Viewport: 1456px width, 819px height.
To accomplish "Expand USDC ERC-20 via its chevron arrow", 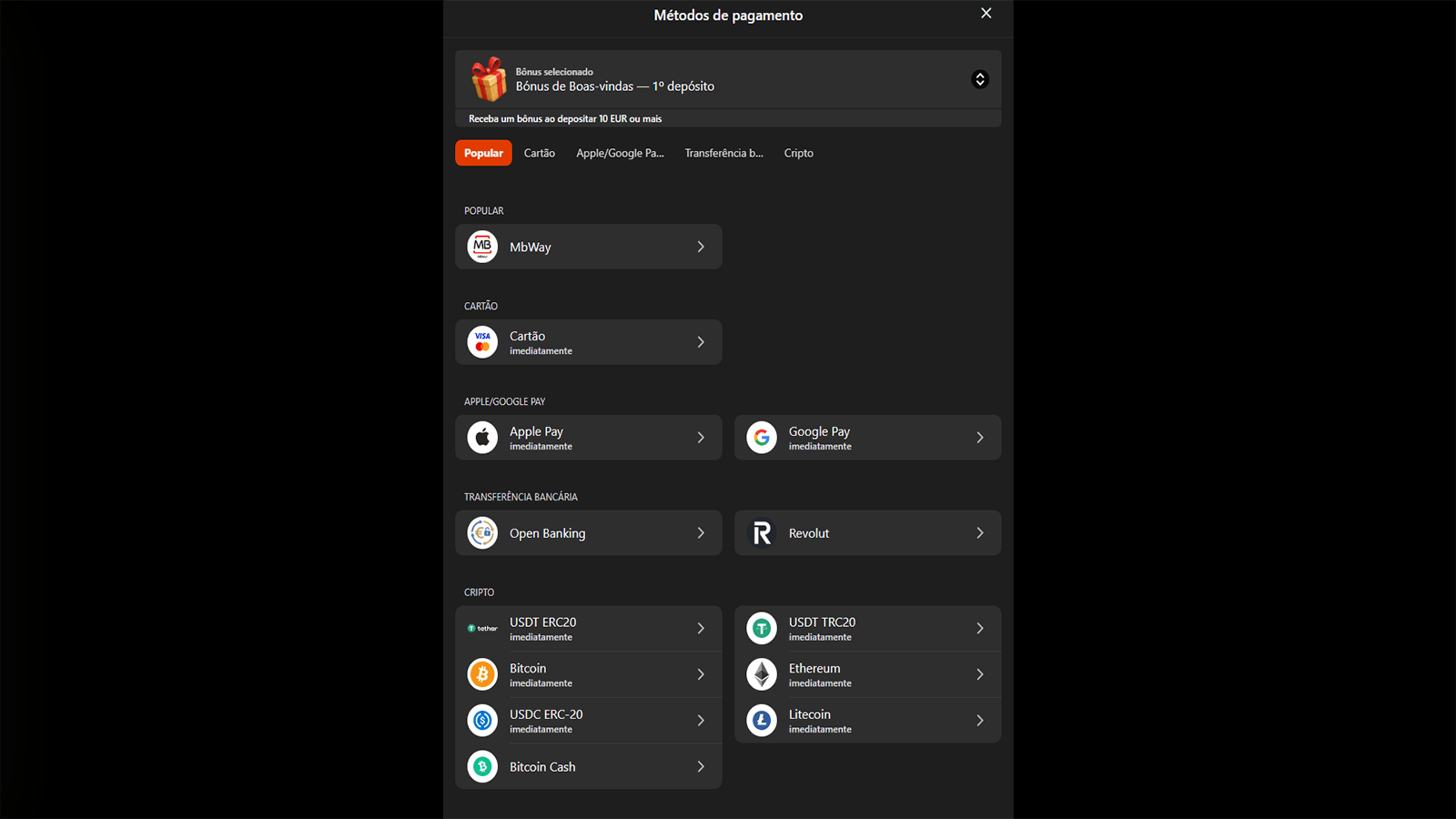I will tap(701, 721).
